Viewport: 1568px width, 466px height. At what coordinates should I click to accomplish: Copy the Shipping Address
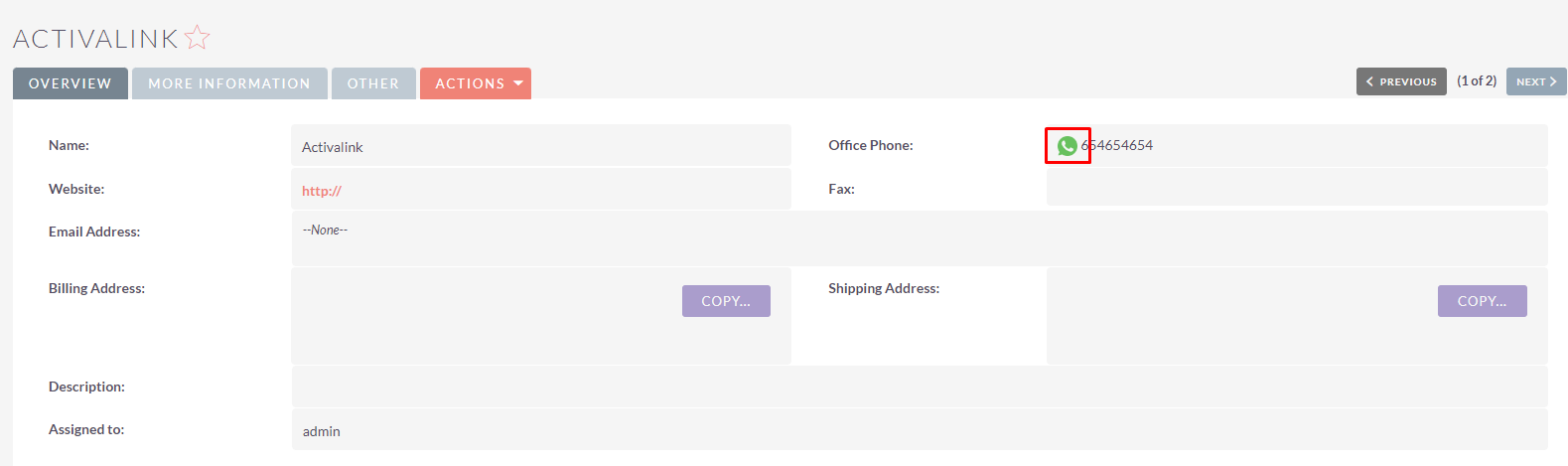tap(1482, 301)
